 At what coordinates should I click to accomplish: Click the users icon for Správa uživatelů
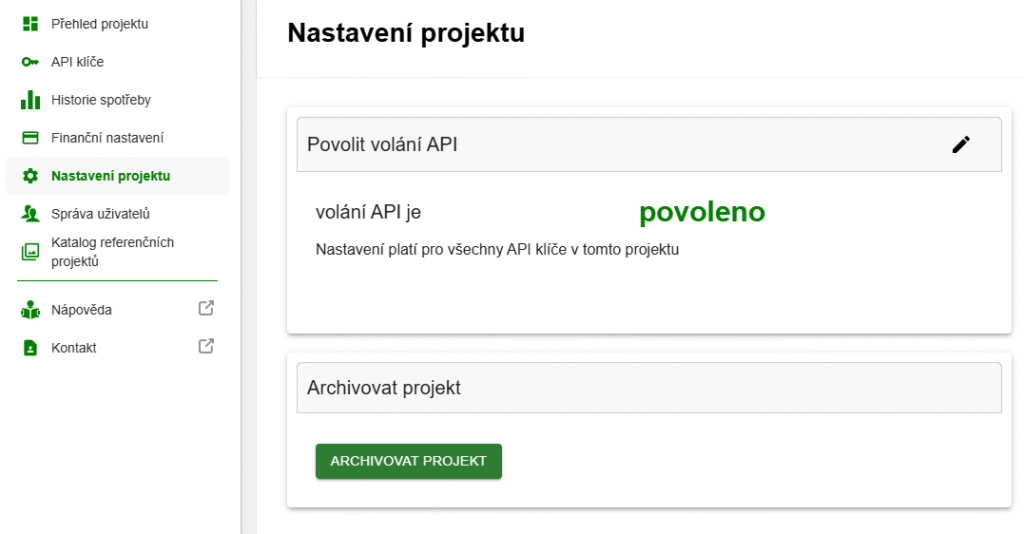click(x=30, y=213)
